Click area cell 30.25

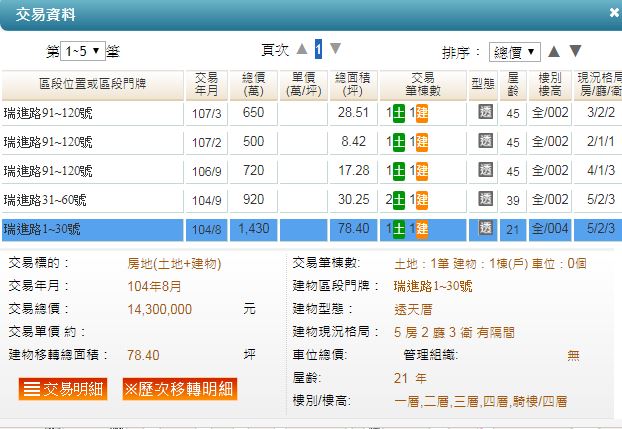click(353, 200)
